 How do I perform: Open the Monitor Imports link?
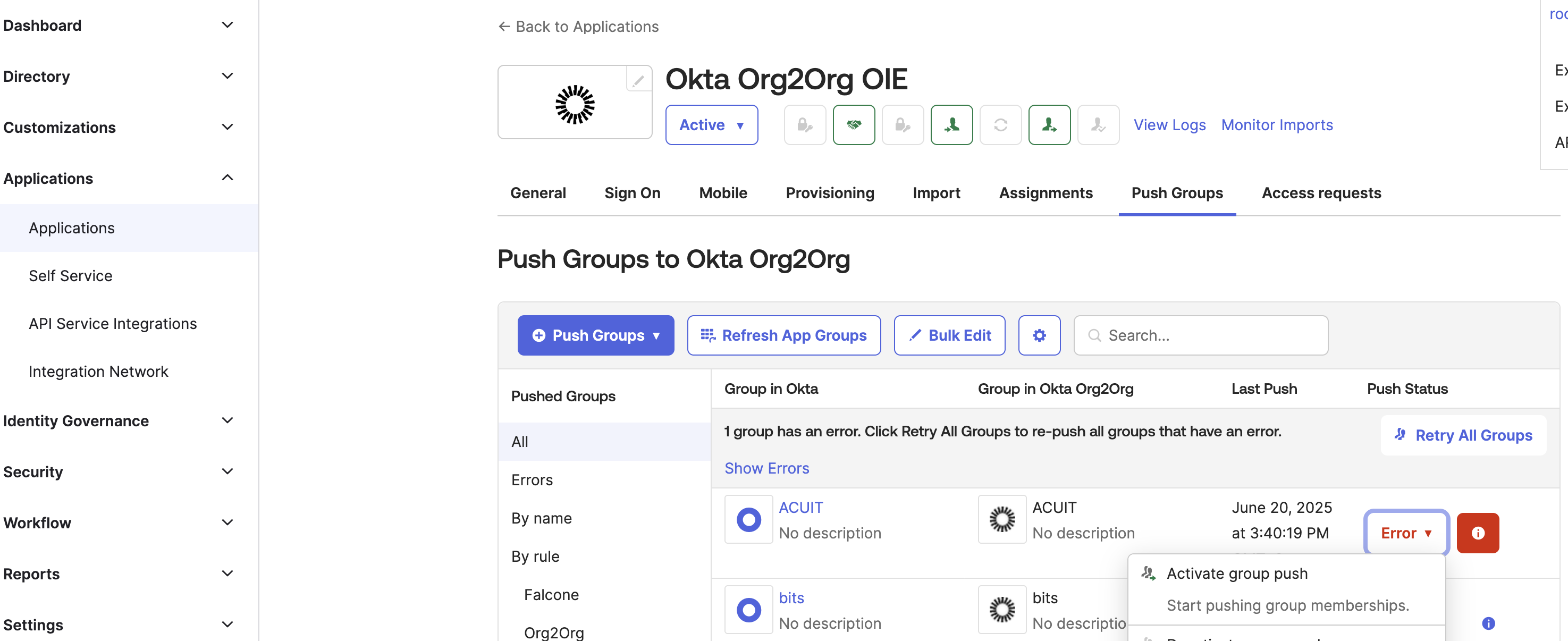point(1276,125)
